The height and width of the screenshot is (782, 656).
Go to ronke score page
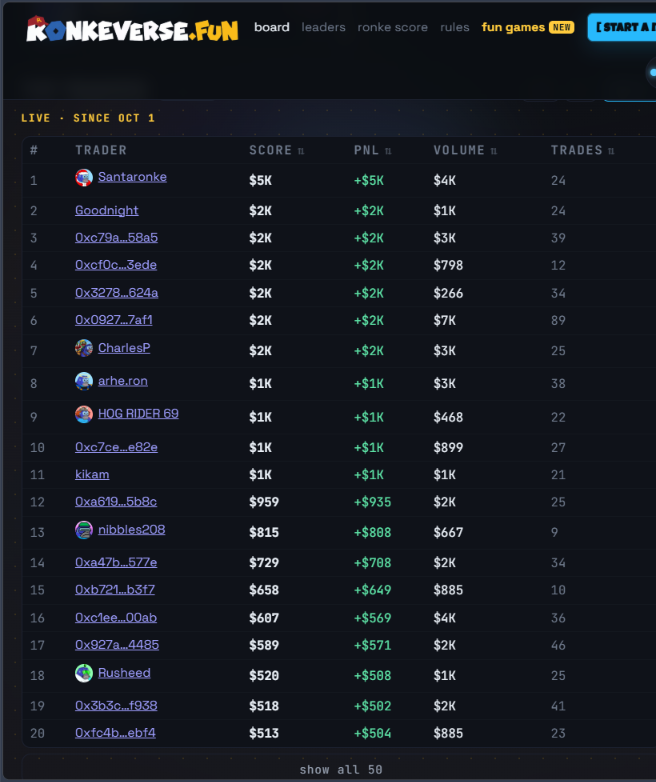393,27
